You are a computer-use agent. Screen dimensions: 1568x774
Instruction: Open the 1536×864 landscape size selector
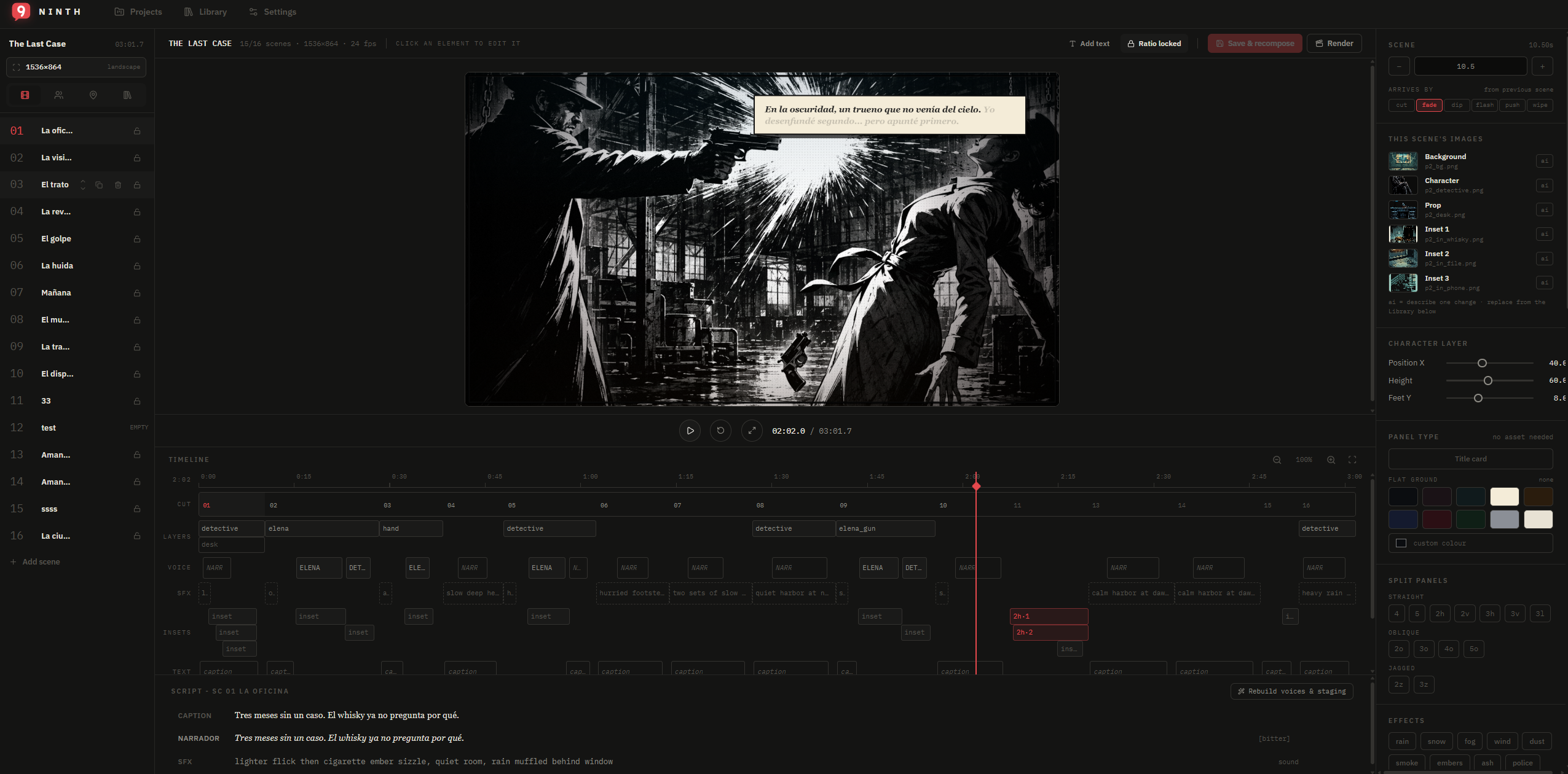[x=76, y=67]
